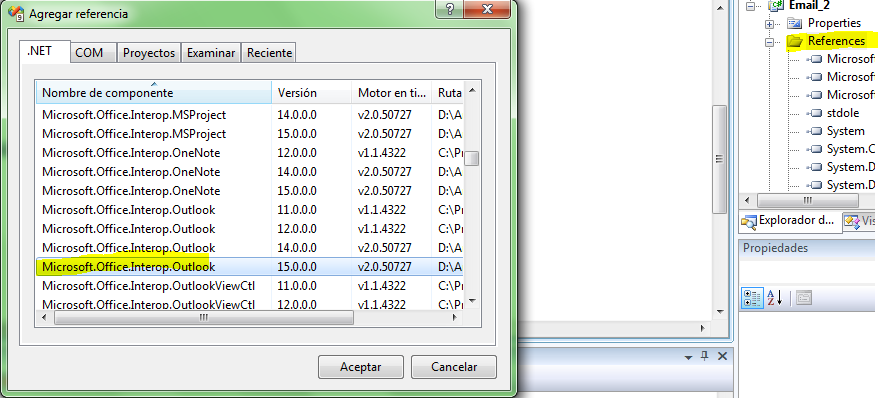Show properties by category icon
878x398 pixels.
(x=752, y=298)
